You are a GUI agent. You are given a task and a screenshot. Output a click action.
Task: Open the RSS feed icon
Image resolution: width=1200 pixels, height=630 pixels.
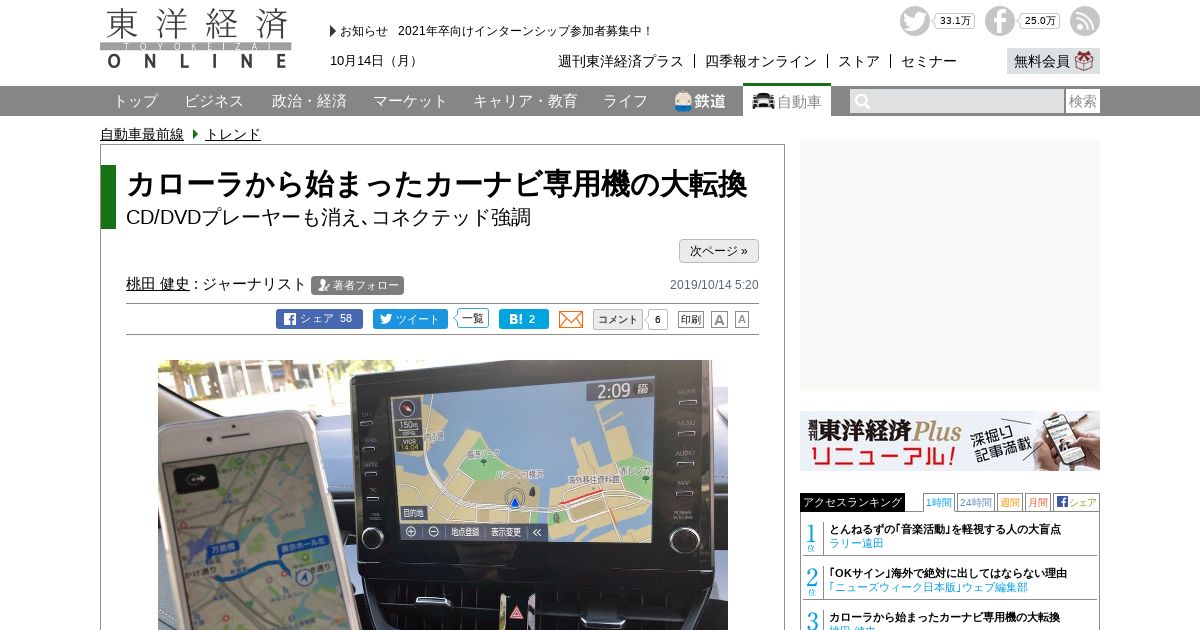[x=1085, y=21]
